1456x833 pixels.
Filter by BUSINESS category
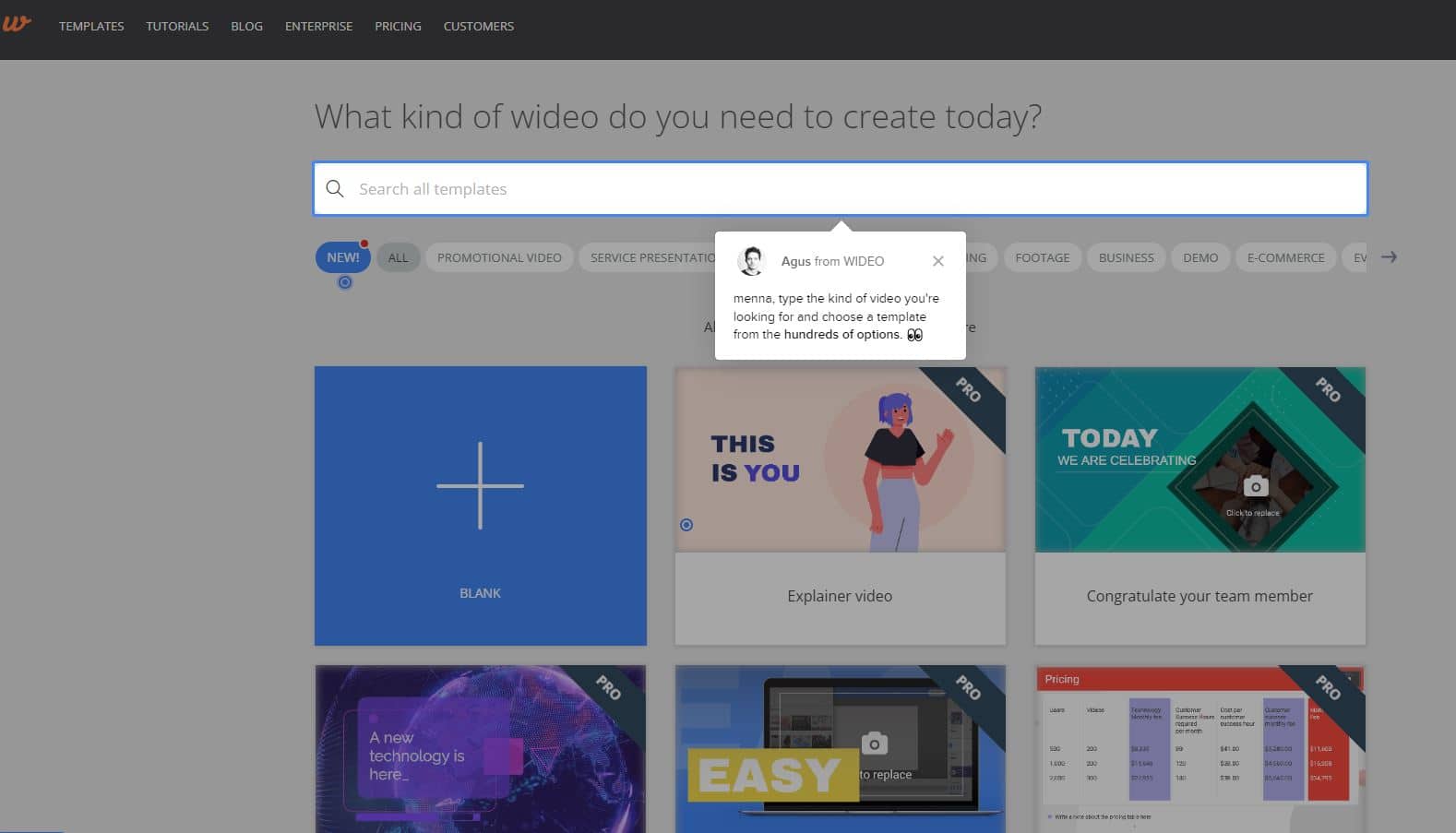click(1126, 257)
